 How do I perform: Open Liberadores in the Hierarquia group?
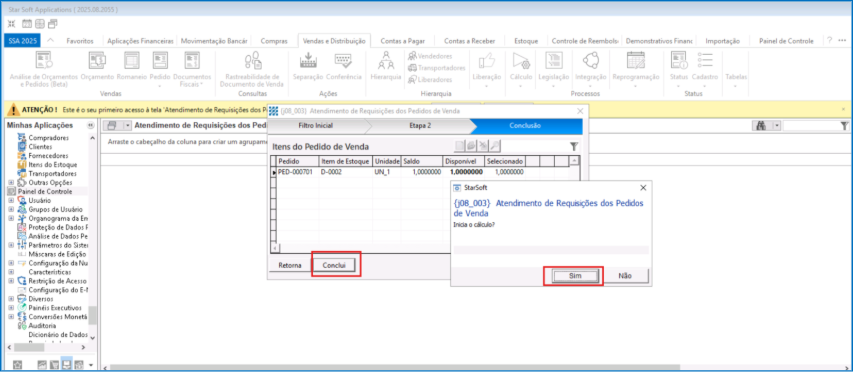tap(430, 79)
